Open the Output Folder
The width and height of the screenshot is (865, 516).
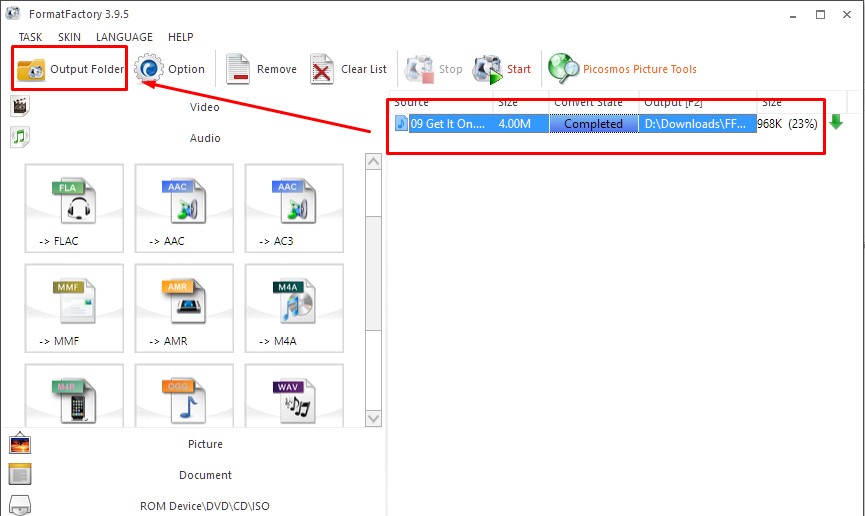[x=70, y=69]
